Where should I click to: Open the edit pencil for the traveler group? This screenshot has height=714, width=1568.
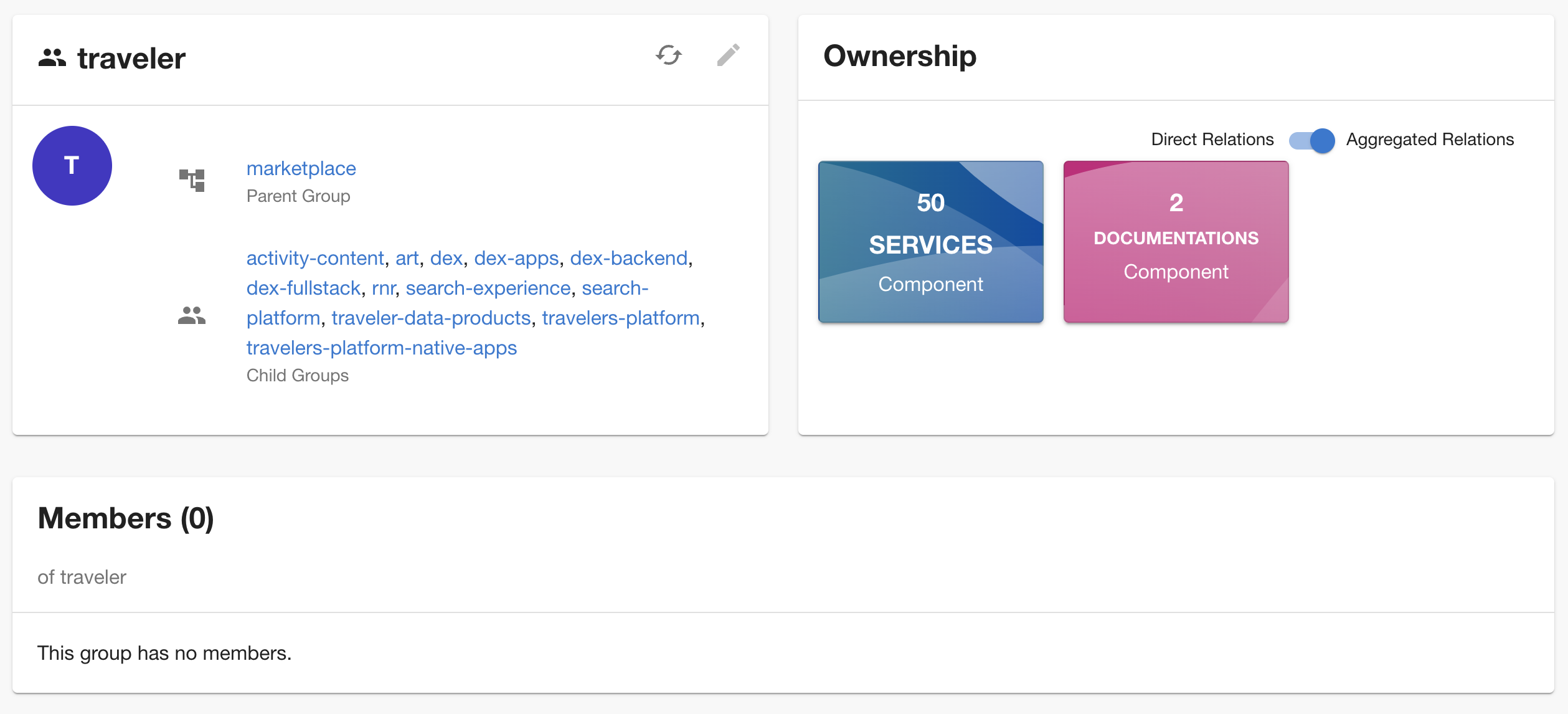pos(729,55)
